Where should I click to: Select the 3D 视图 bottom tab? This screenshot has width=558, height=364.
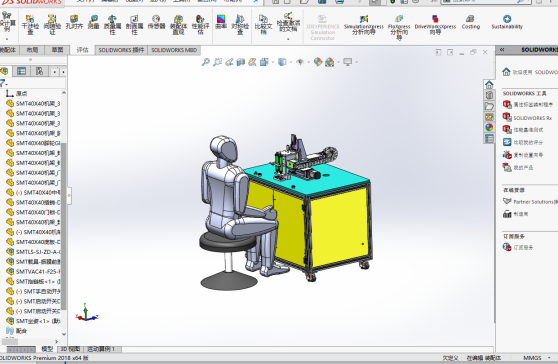pyautogui.click(x=70, y=349)
